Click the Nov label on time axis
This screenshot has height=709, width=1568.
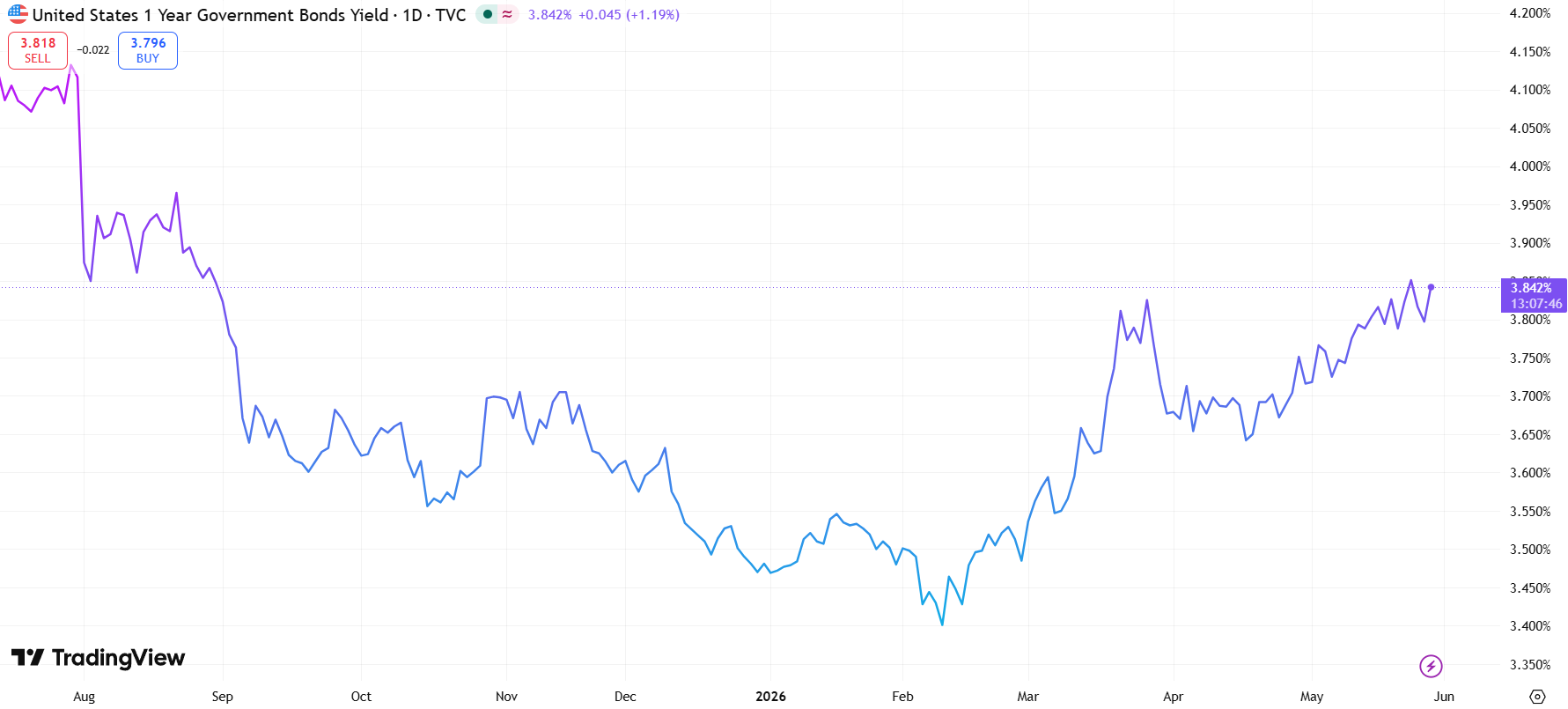[506, 697]
